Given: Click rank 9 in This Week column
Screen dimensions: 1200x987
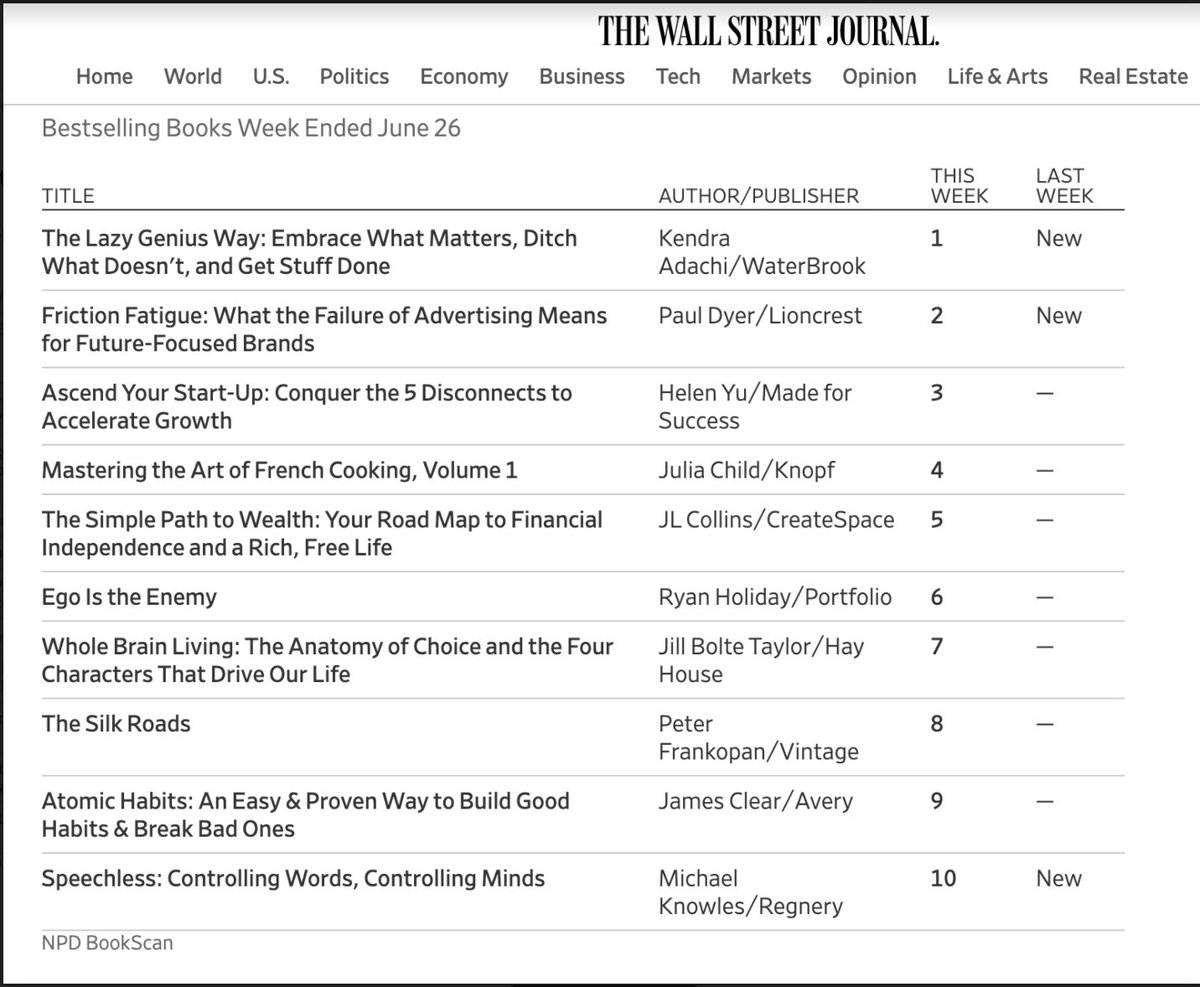Looking at the screenshot, I should coord(936,801).
